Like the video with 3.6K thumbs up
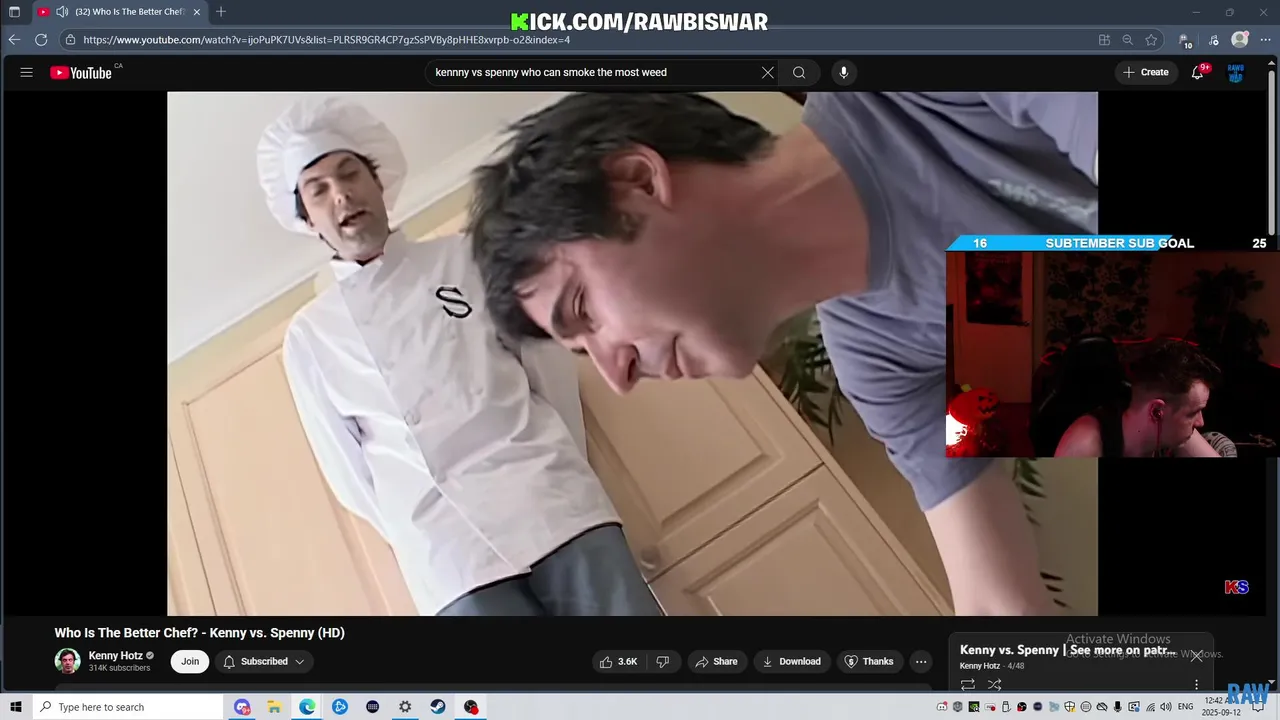 pyautogui.click(x=619, y=661)
